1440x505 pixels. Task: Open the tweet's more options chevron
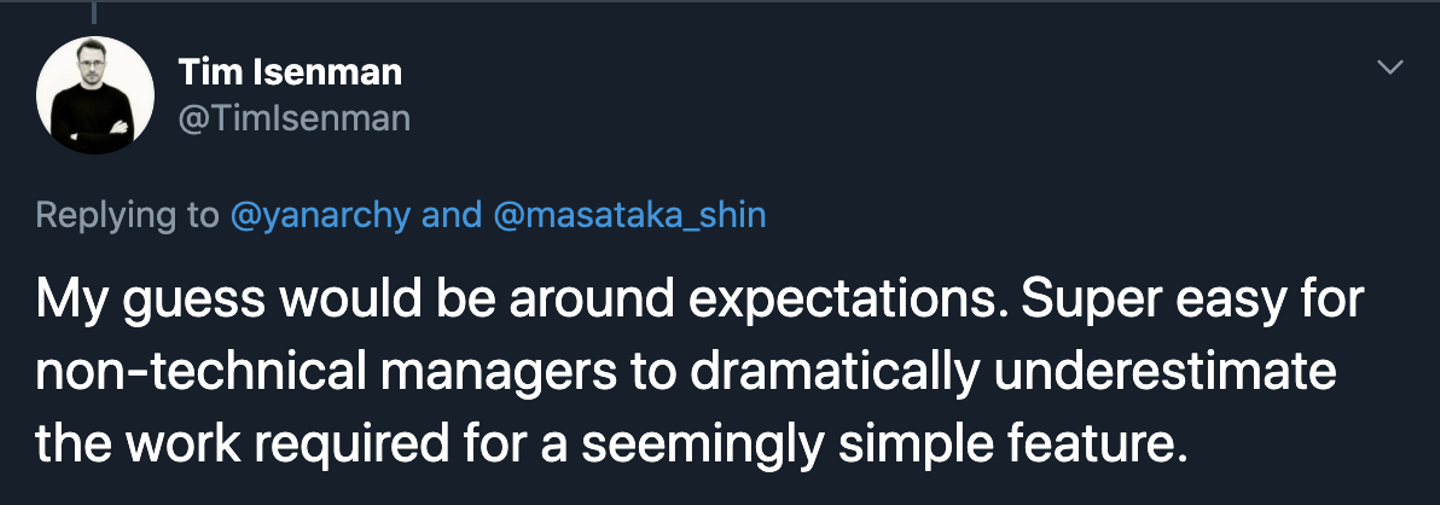1390,68
